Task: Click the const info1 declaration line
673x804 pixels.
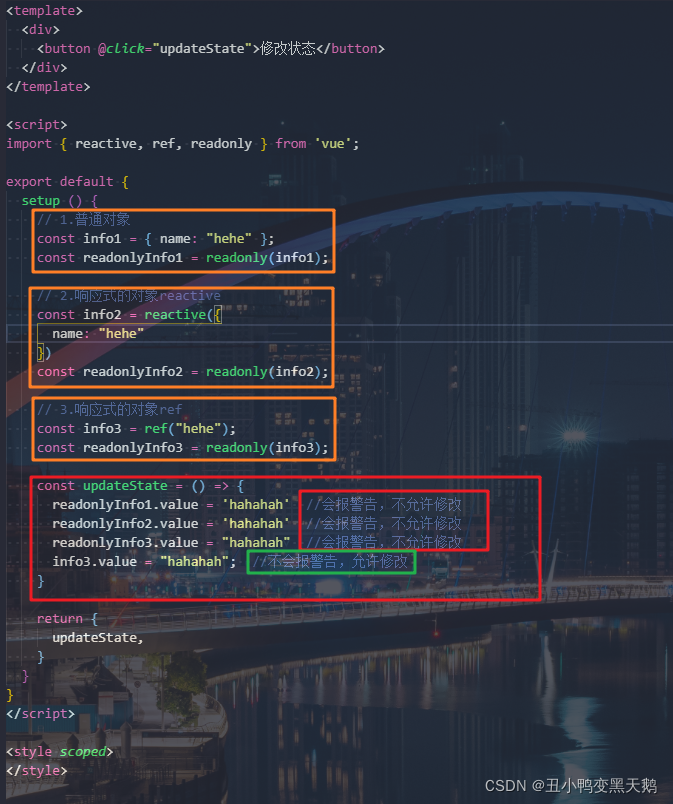Action: point(155,238)
